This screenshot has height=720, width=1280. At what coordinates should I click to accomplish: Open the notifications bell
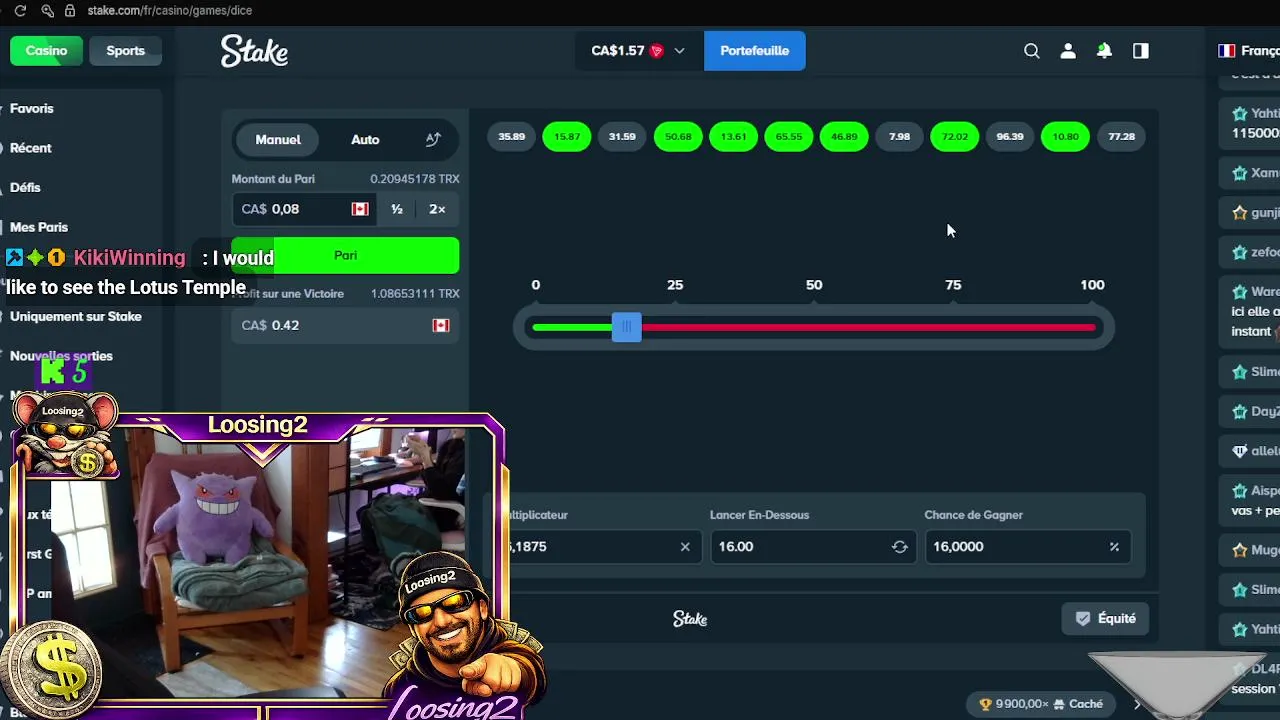[1104, 51]
